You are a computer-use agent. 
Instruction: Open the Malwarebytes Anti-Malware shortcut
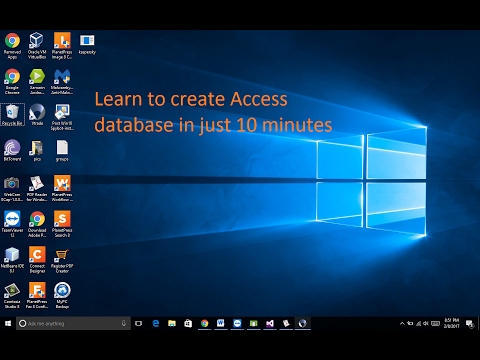62,82
